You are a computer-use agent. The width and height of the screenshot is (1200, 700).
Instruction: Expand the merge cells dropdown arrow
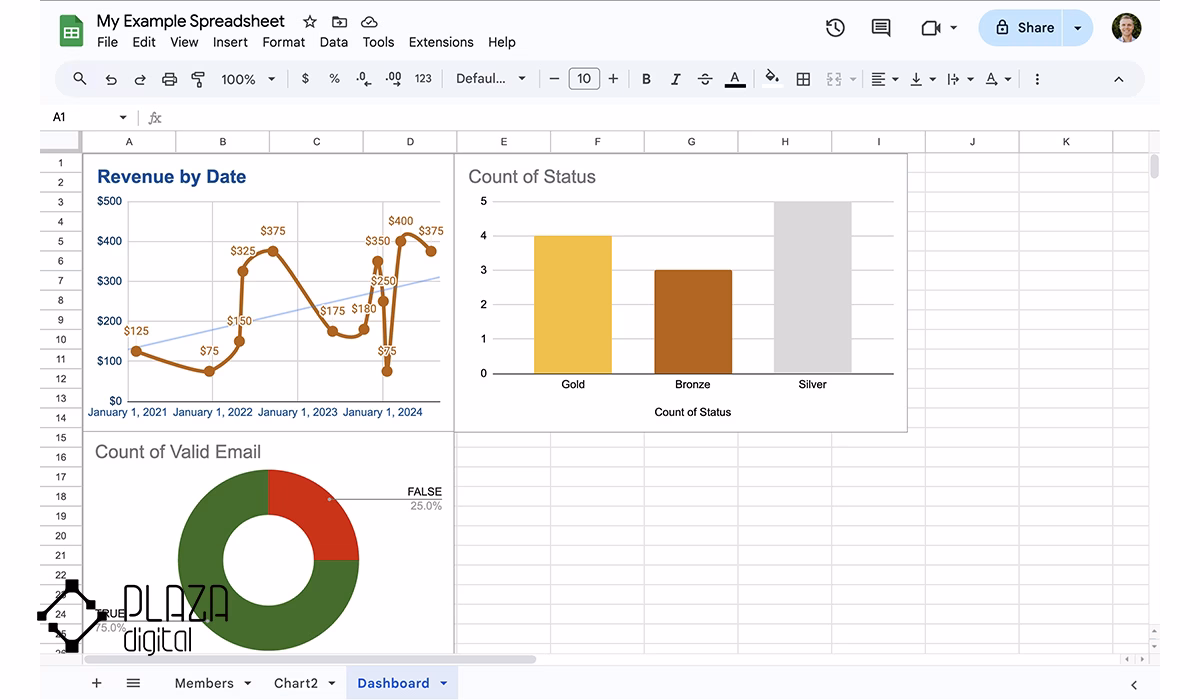853,80
